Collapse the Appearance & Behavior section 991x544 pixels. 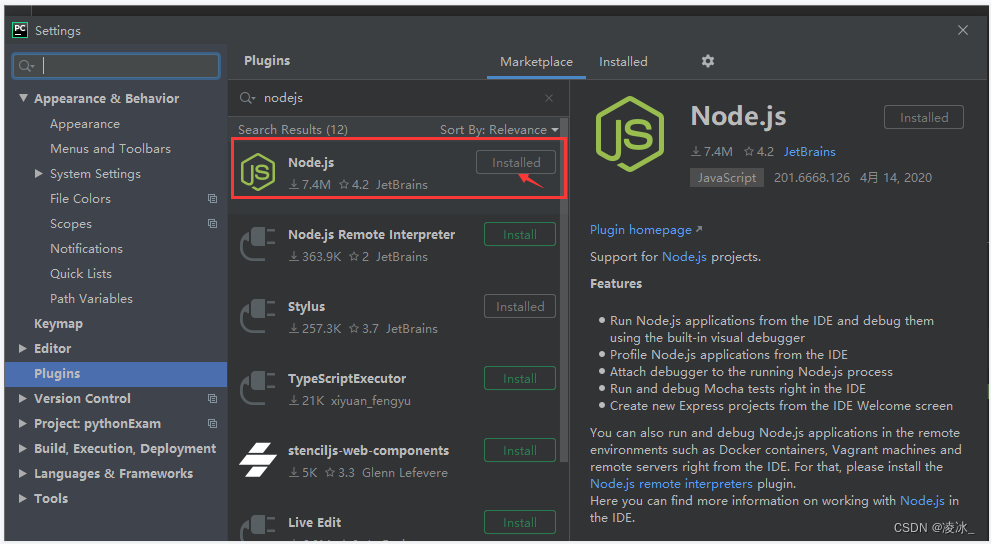(x=23, y=98)
